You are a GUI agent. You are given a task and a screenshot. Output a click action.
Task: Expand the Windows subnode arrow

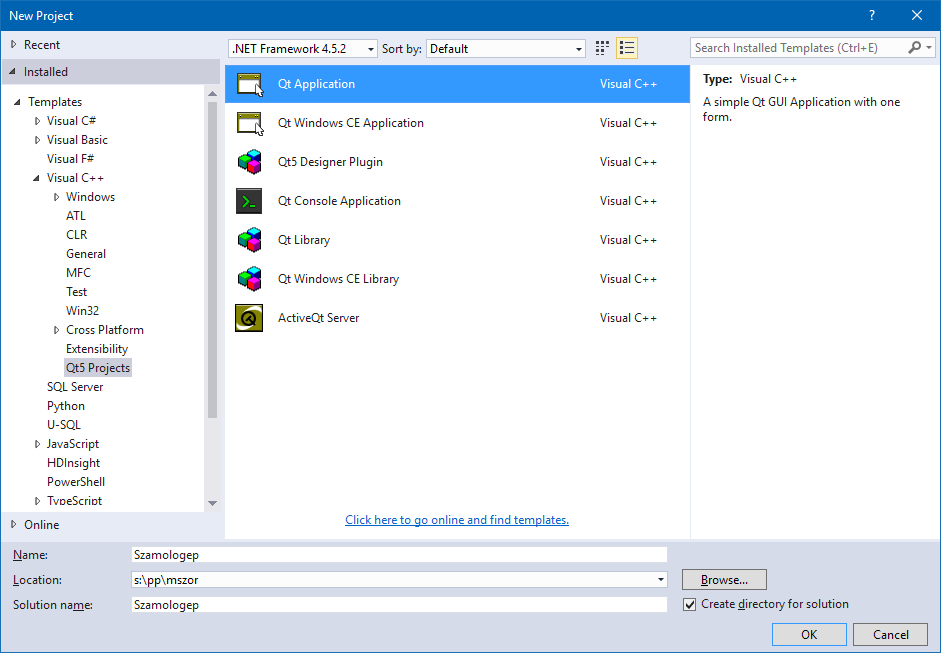[x=56, y=197]
